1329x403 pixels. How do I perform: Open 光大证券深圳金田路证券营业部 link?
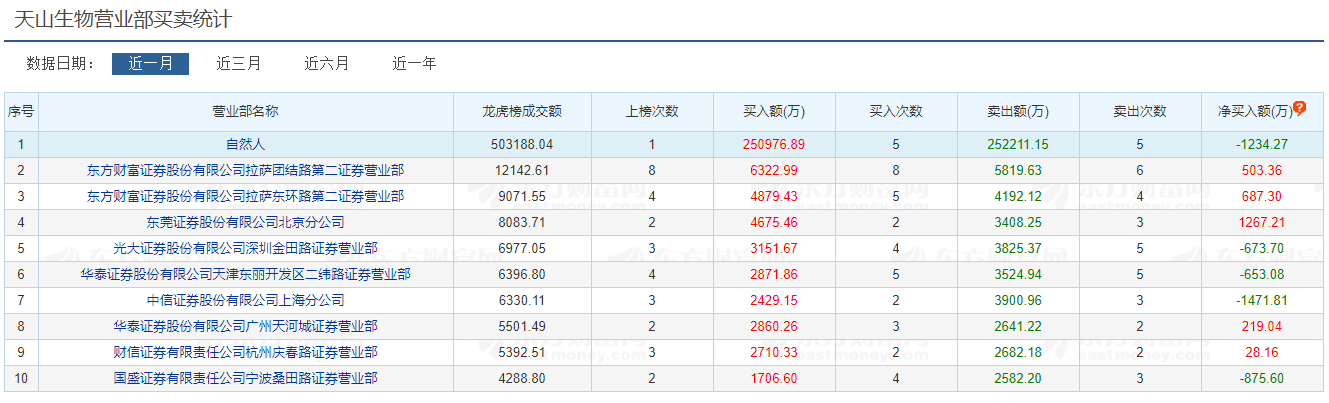click(245, 248)
